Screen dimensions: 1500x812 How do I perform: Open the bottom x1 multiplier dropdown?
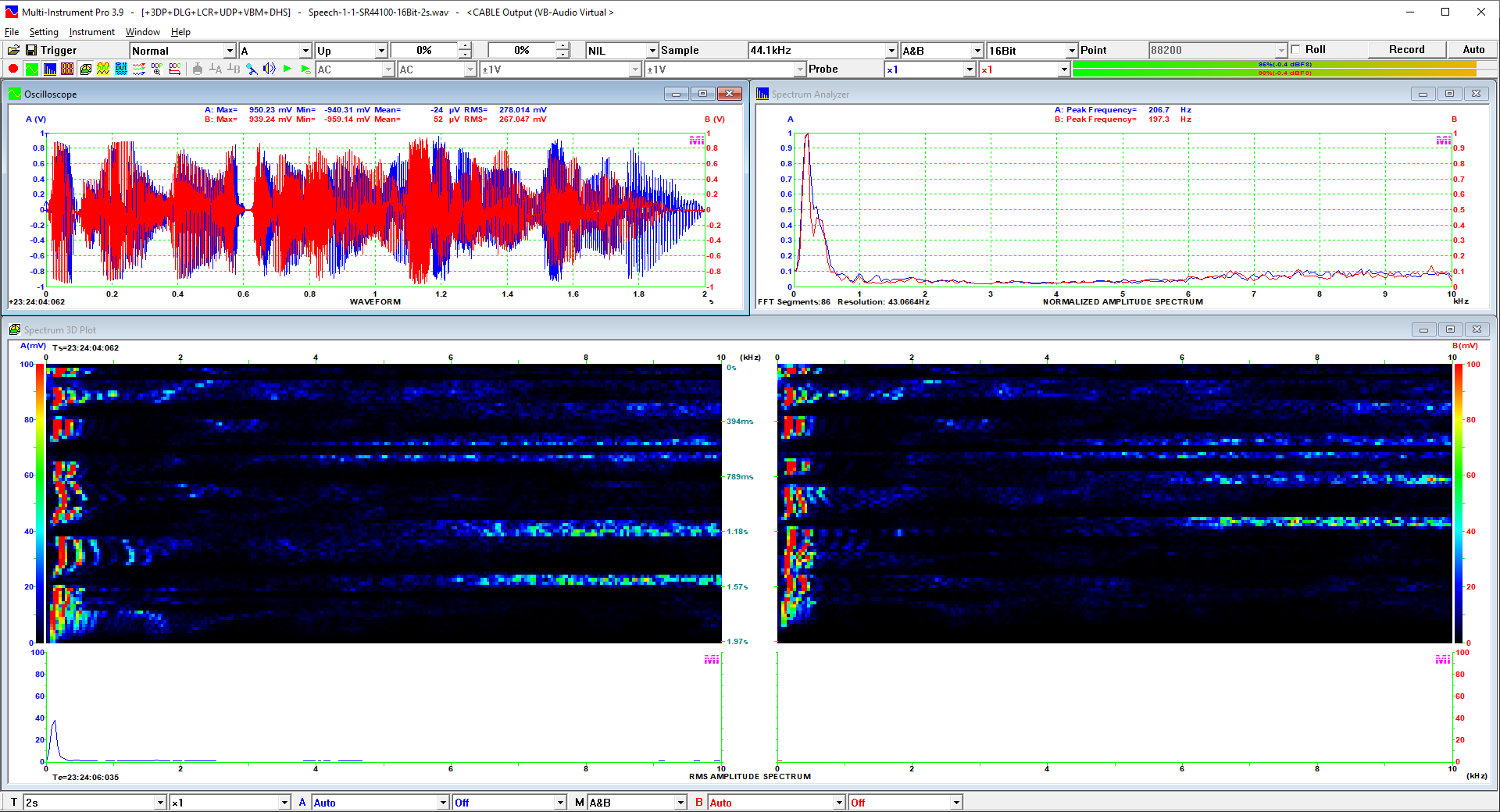pyautogui.click(x=230, y=802)
